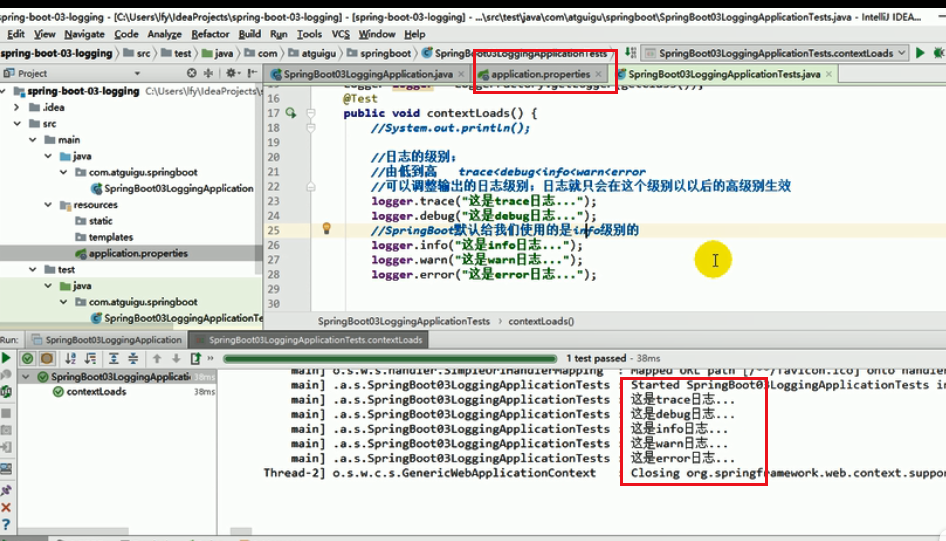The height and width of the screenshot is (541, 946).
Task: Open Project view mode dropdown
Action: point(138,74)
